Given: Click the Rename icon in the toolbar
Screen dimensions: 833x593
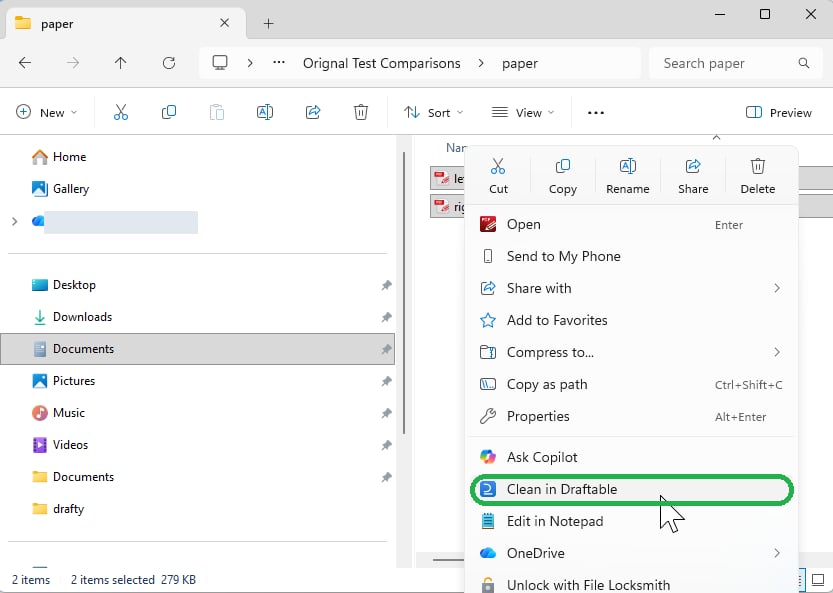Looking at the screenshot, I should pyautogui.click(x=265, y=113).
